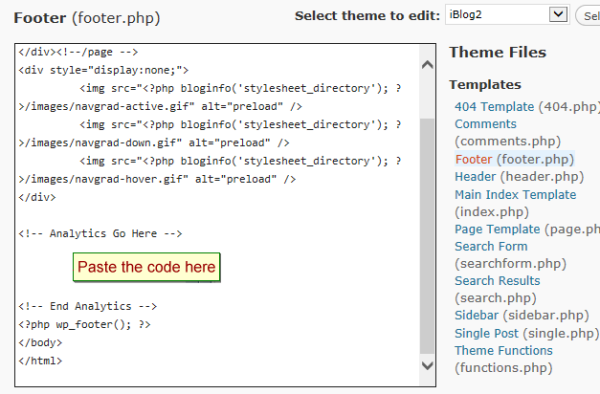Click the 'End Analytics' comment line

(x=88, y=306)
